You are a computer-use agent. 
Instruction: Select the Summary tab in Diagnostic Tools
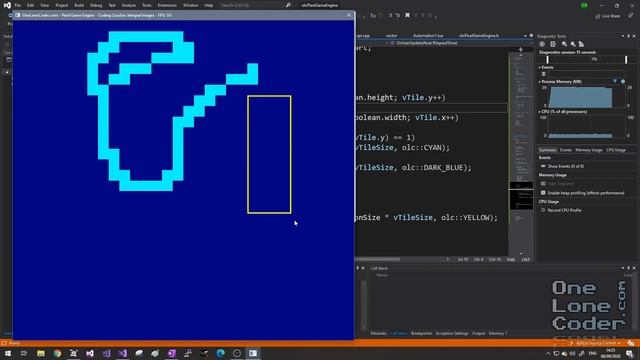(x=547, y=150)
